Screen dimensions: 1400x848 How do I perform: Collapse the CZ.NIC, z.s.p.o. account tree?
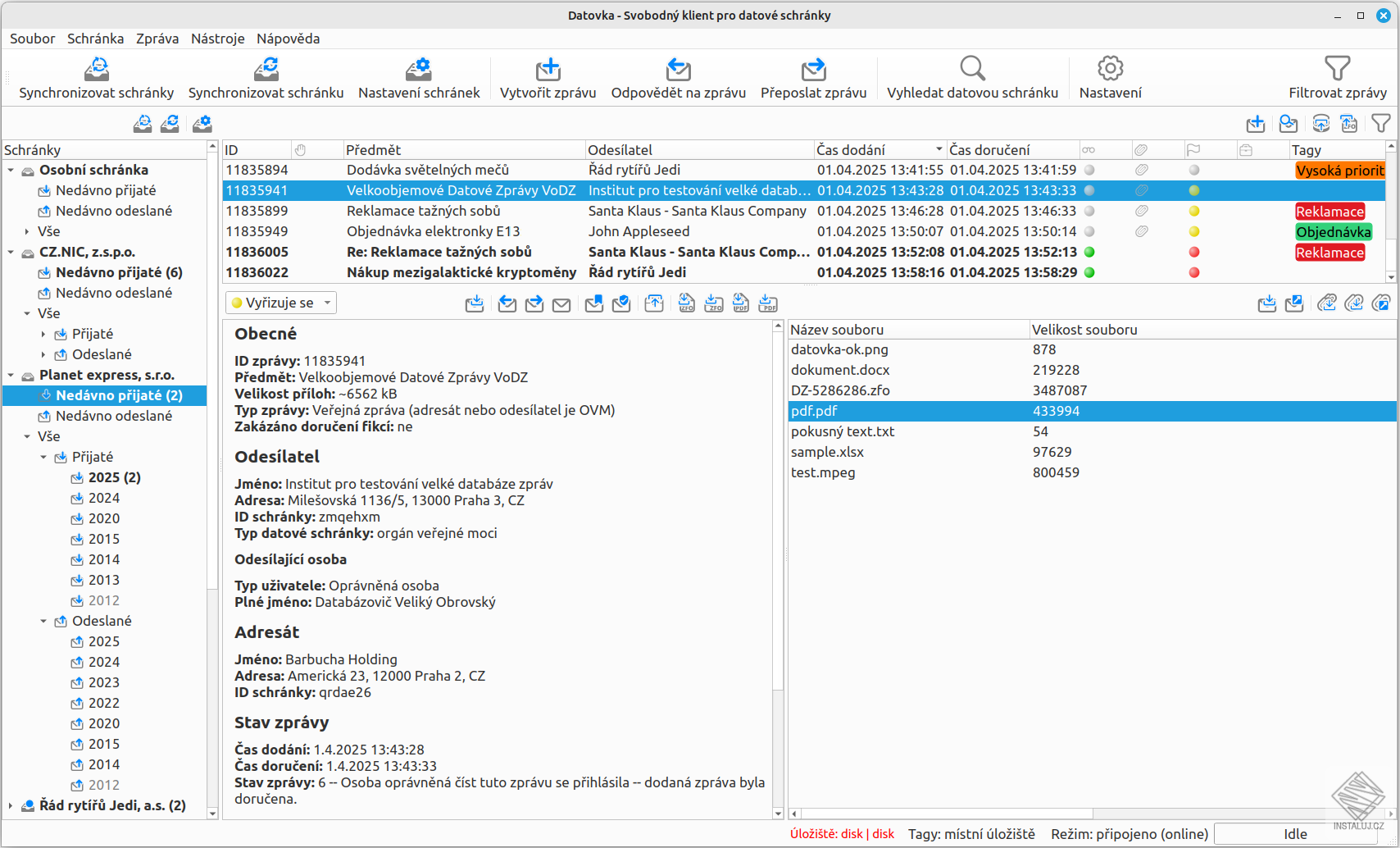tap(11, 253)
